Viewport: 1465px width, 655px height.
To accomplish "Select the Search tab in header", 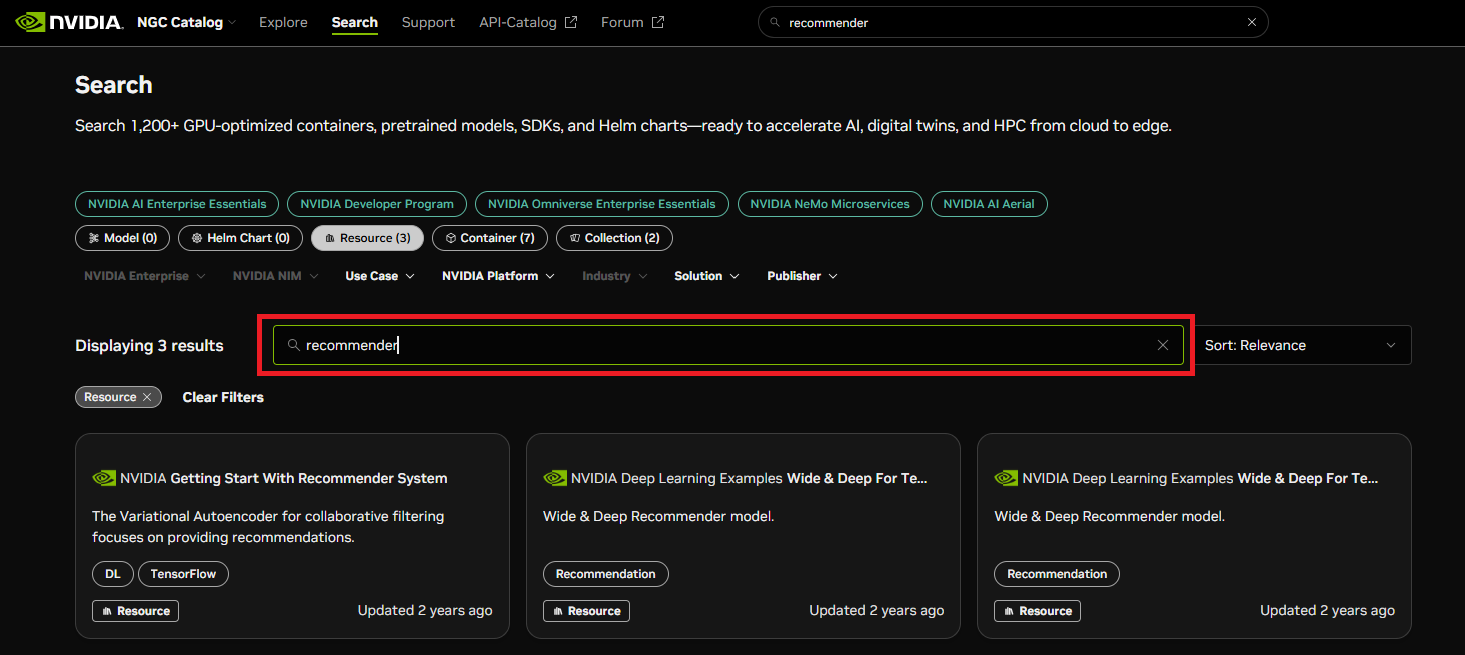I will 355,22.
